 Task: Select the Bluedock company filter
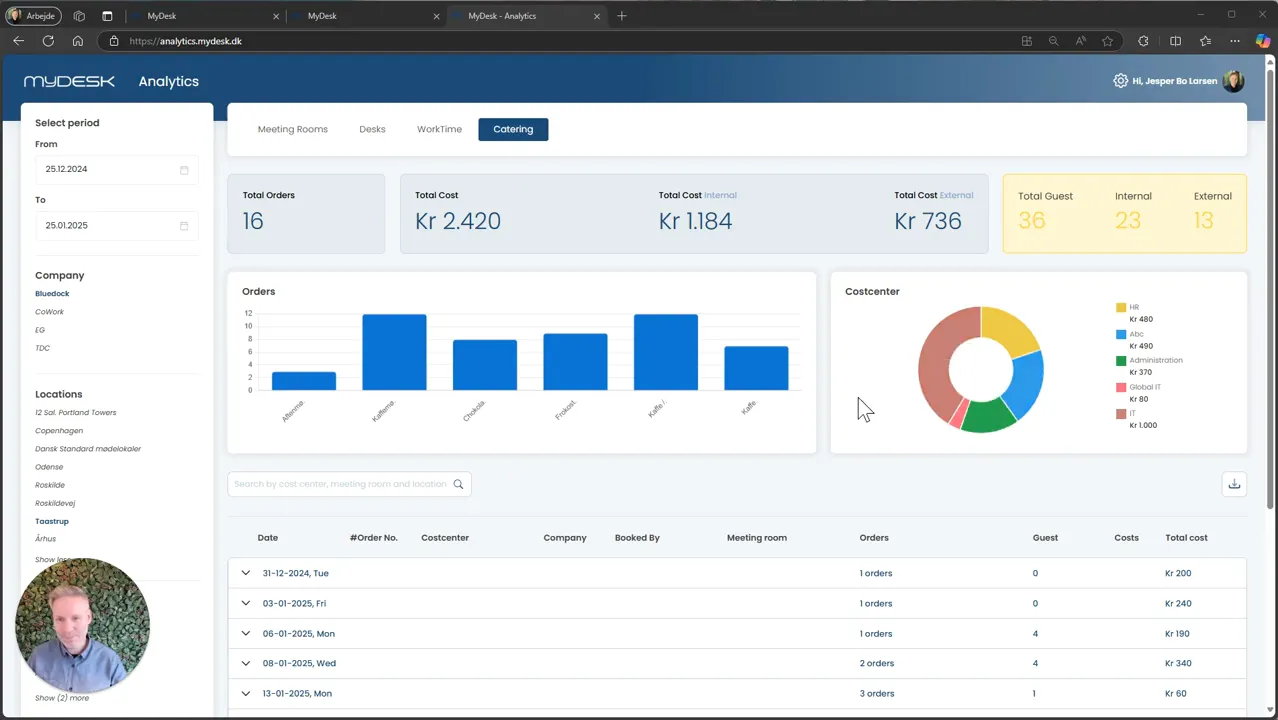(x=52, y=294)
